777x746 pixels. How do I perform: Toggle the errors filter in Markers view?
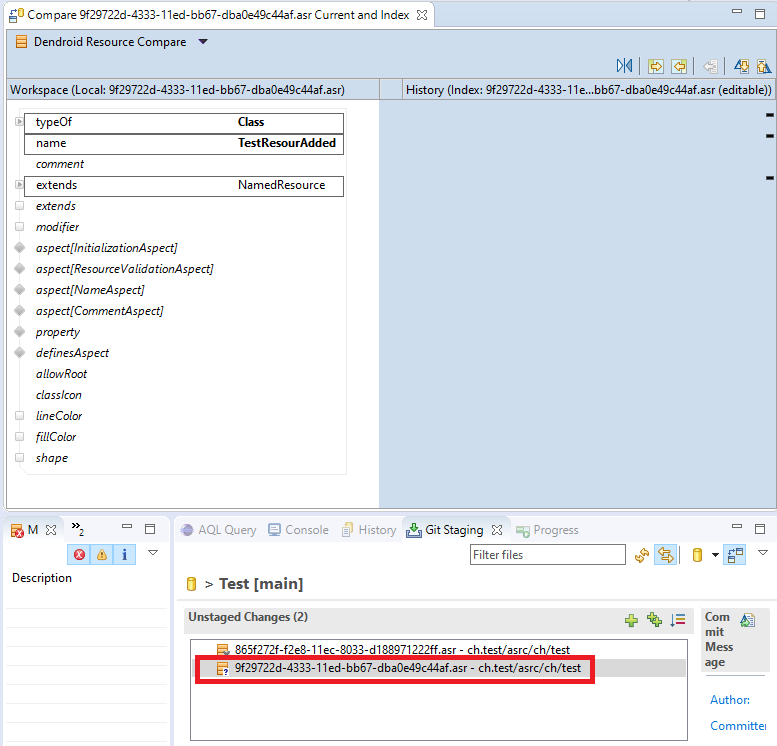click(79, 554)
